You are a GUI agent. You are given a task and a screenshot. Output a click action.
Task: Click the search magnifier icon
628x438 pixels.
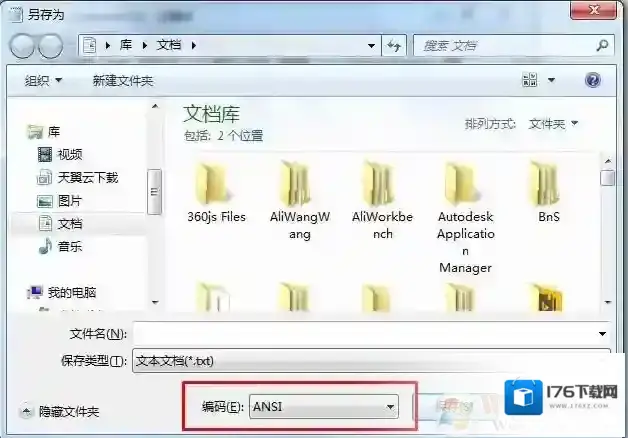click(602, 45)
